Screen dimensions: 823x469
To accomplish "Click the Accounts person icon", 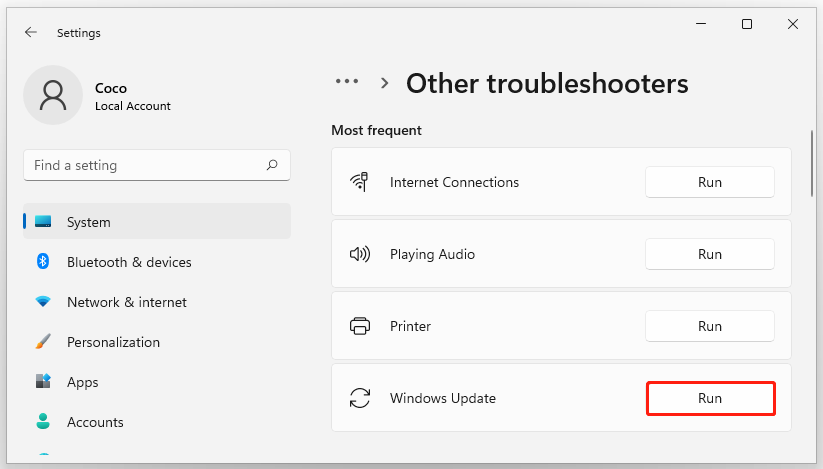I will coord(43,421).
